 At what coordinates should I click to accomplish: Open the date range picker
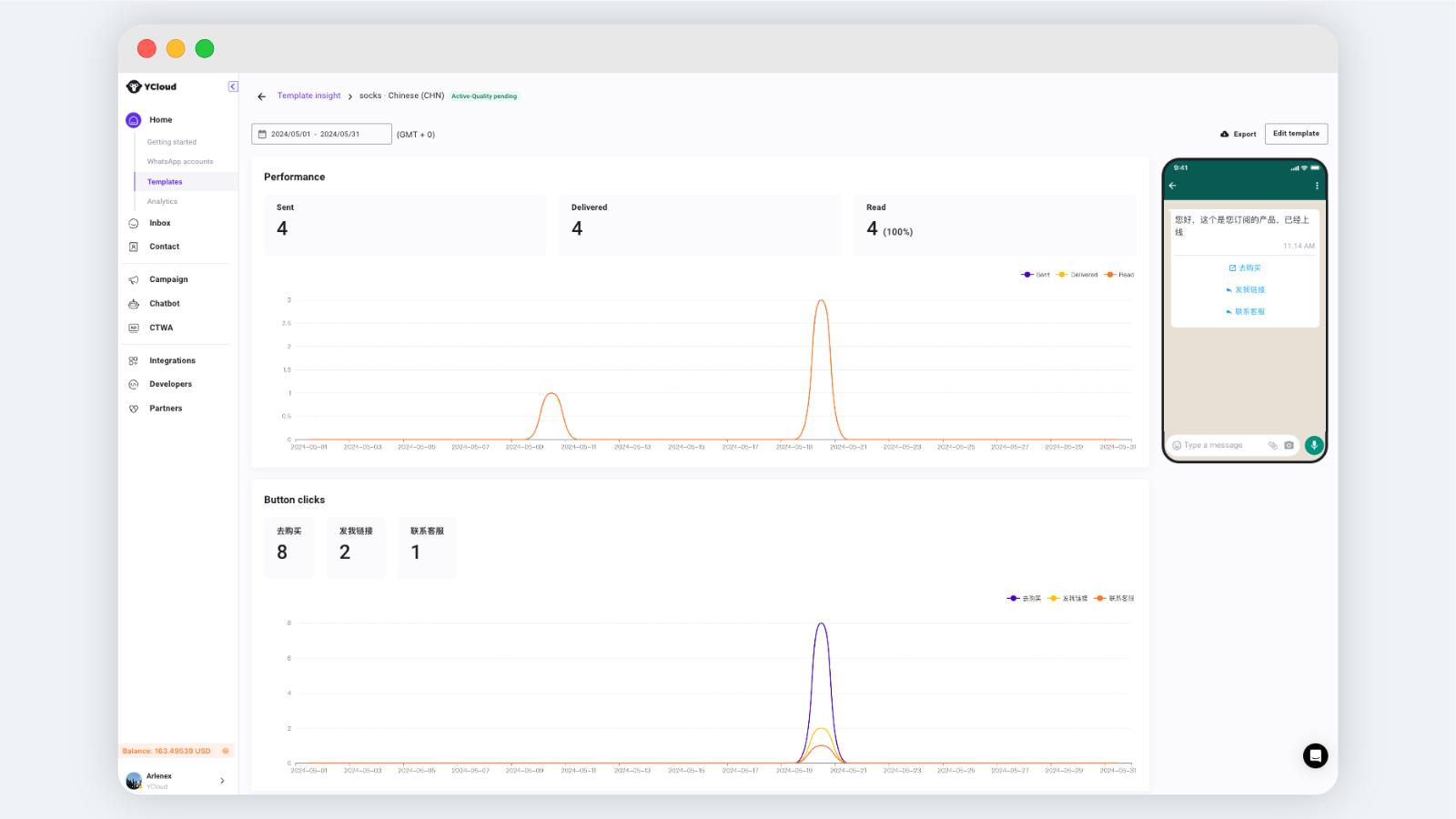click(x=321, y=135)
